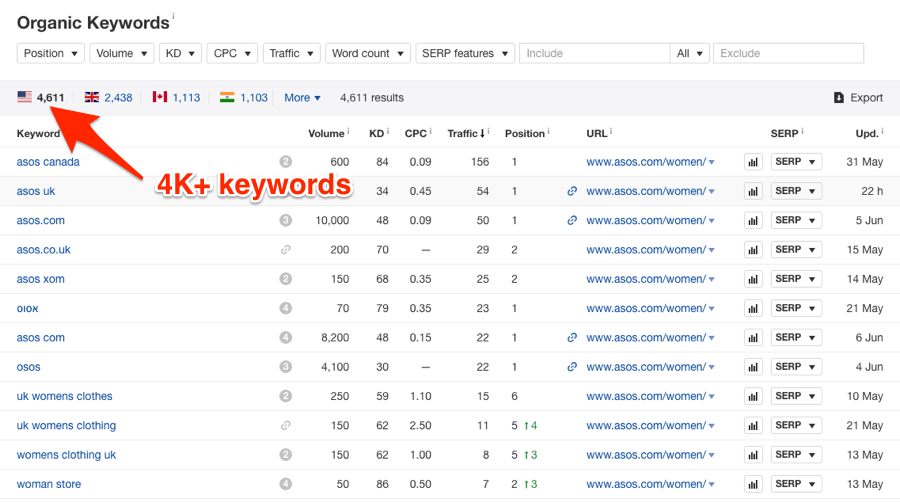Open SERP dropdown for asos.com row
This screenshot has width=900, height=503.
coord(796,220)
